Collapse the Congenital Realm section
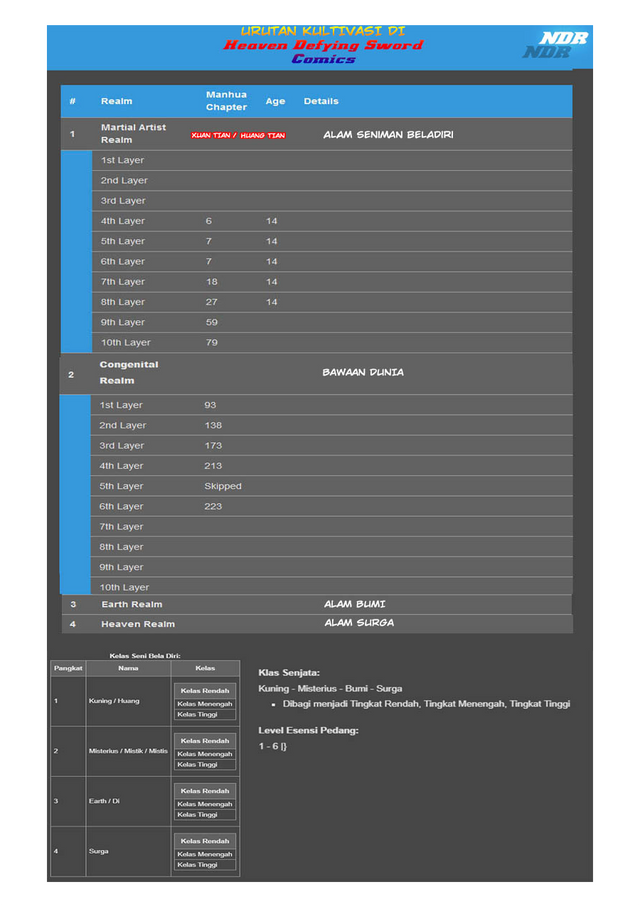This screenshot has height=905, width=640. point(129,372)
